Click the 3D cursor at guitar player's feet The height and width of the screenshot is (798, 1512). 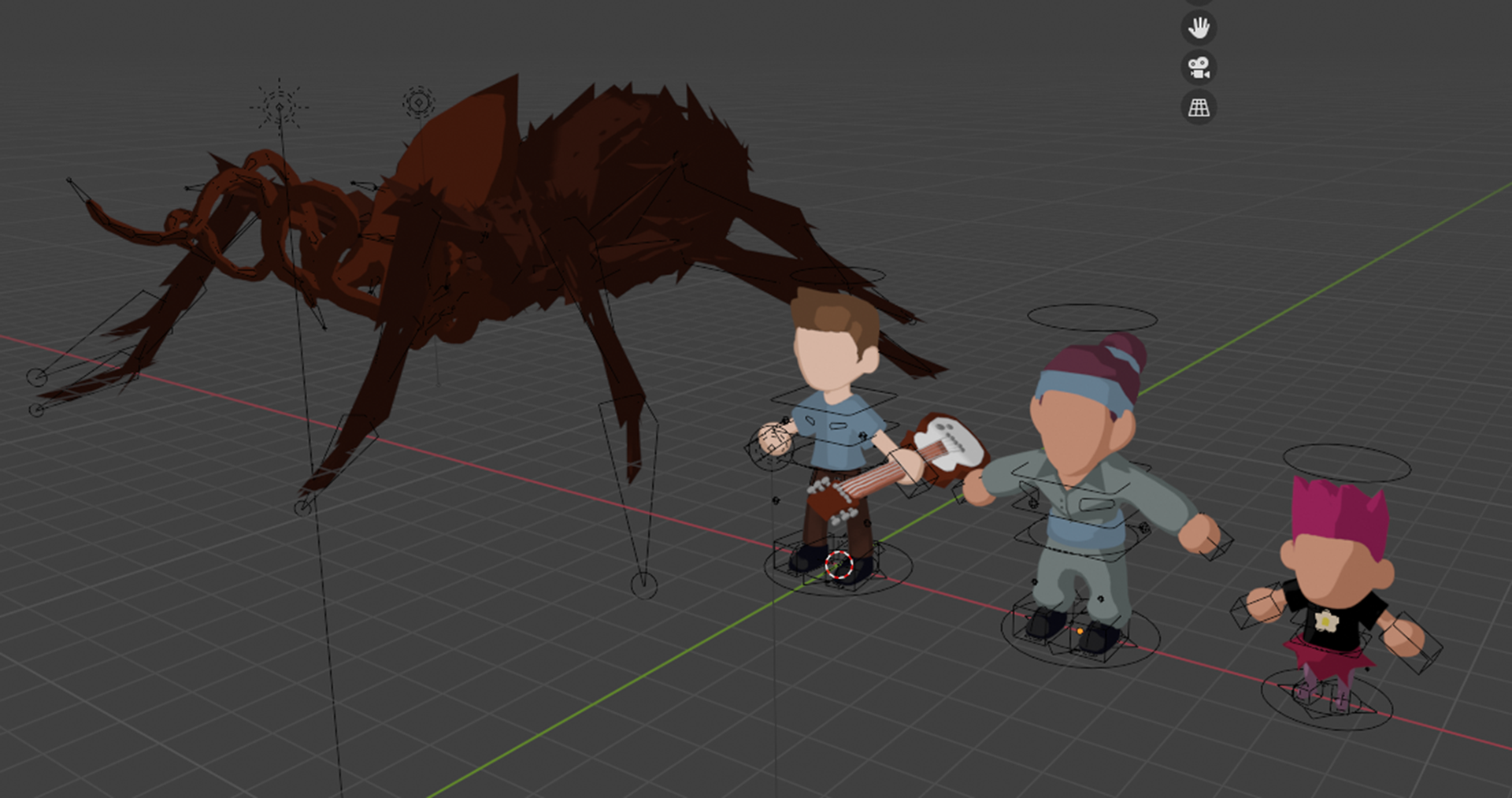pos(839,565)
